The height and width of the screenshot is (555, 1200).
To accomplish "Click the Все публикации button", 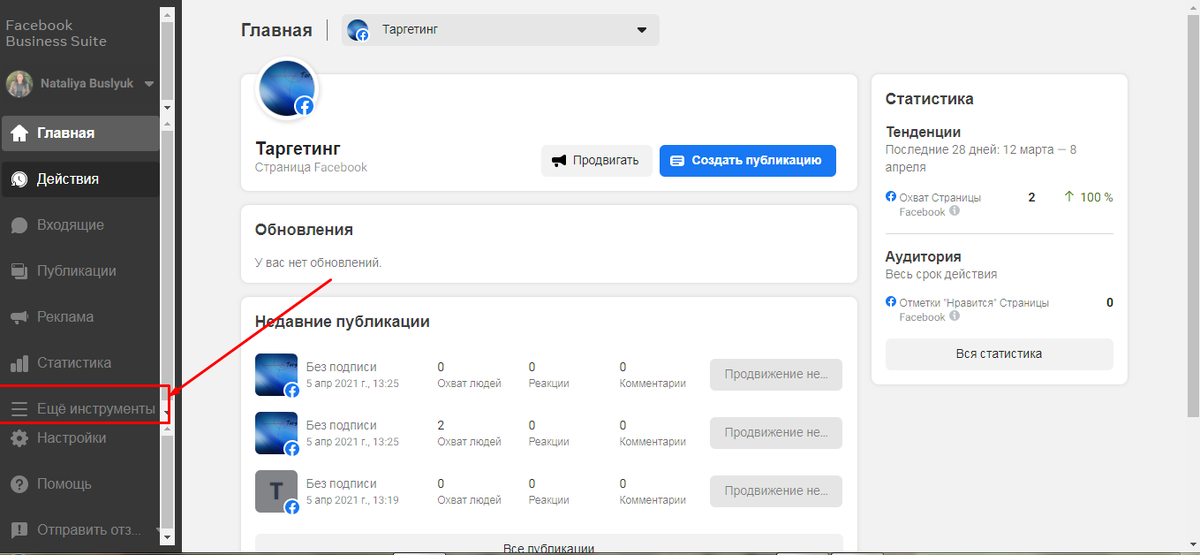I will (x=549, y=547).
